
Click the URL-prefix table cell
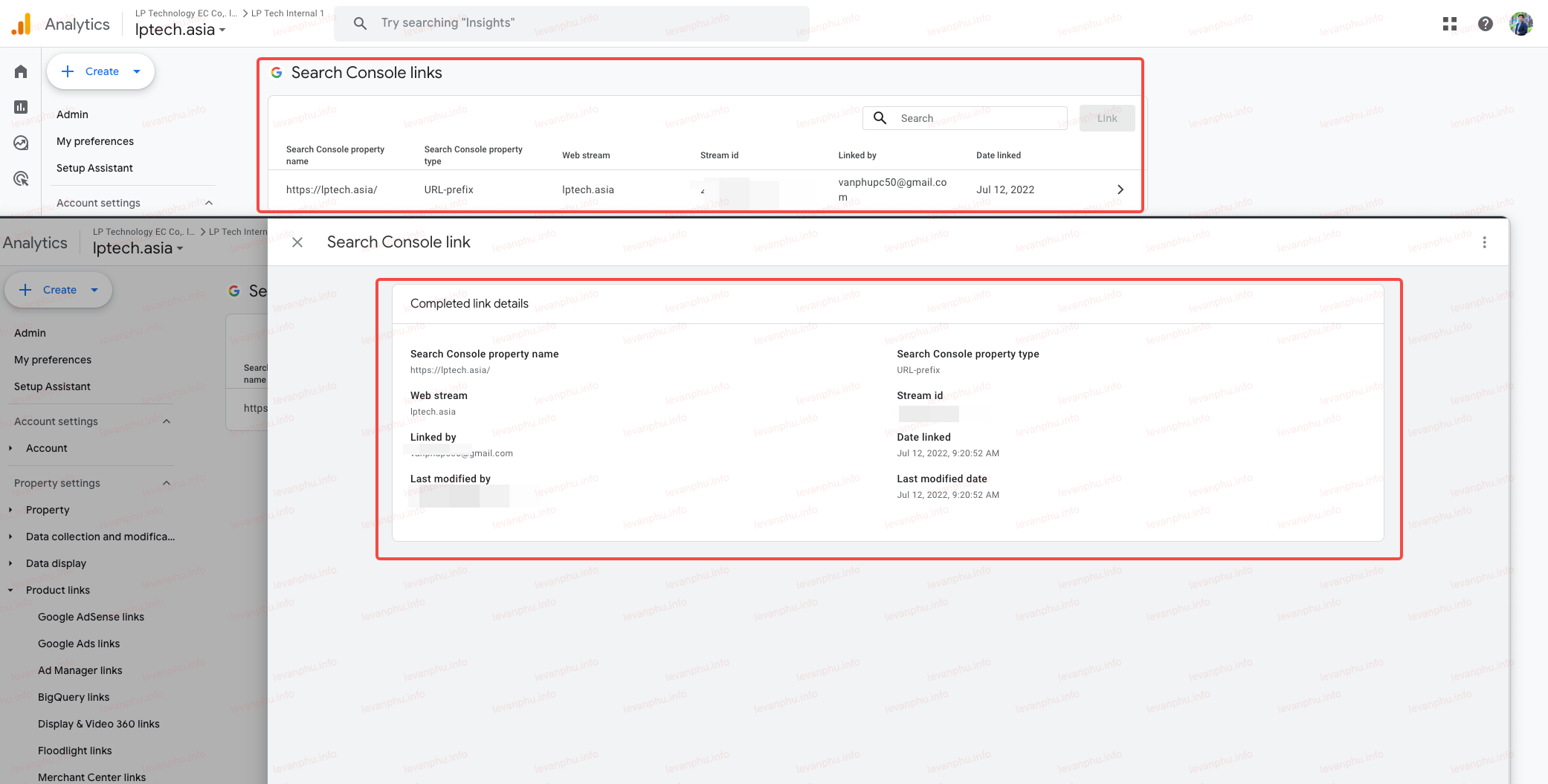(x=448, y=189)
